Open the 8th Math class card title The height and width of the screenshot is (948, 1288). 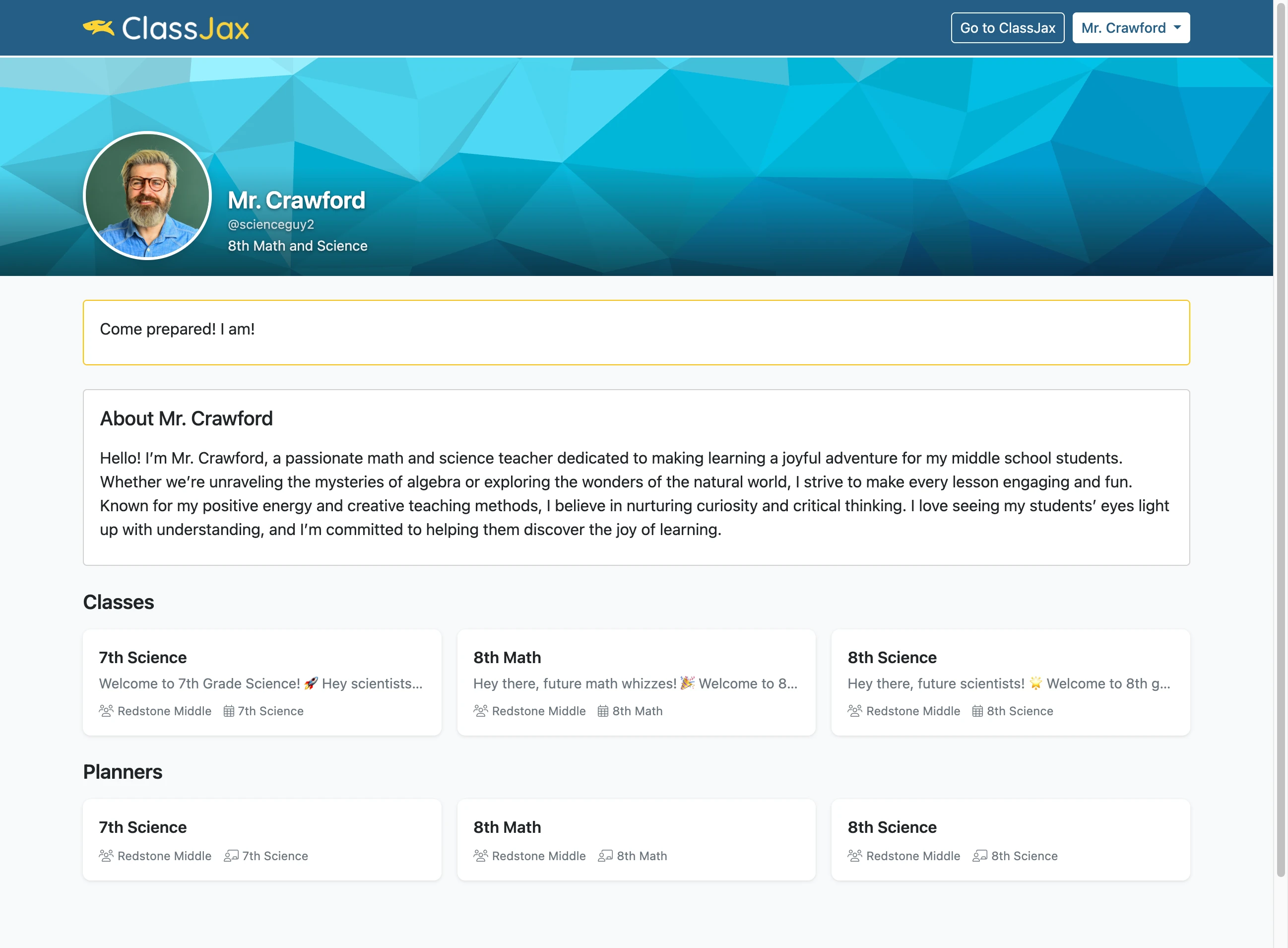point(507,657)
